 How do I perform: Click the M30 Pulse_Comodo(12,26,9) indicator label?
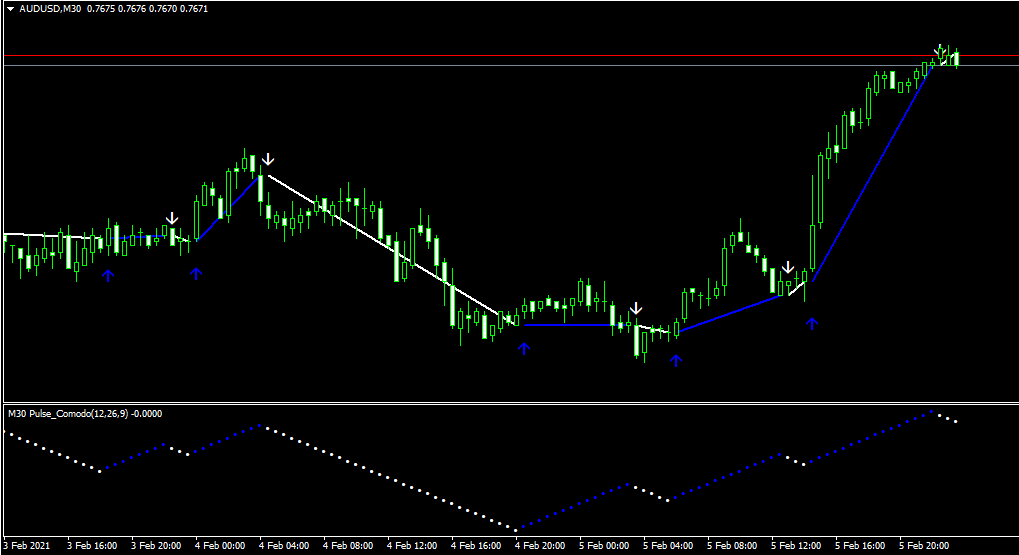click(84, 413)
